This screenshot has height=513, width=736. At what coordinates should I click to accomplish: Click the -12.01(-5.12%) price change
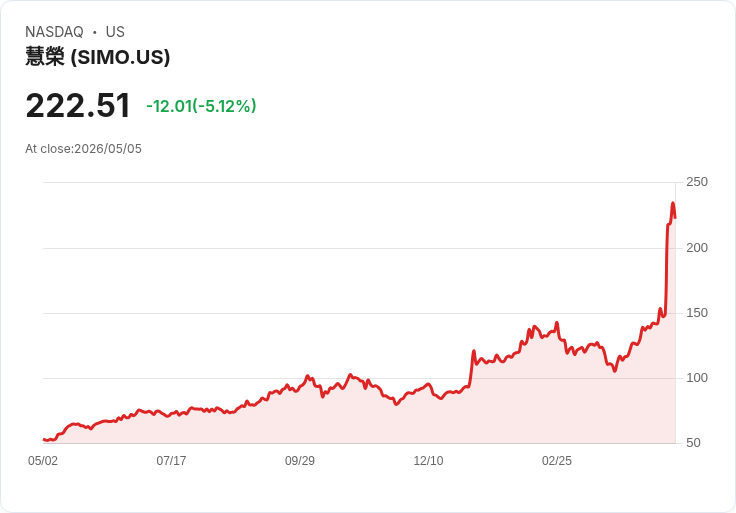[201, 106]
